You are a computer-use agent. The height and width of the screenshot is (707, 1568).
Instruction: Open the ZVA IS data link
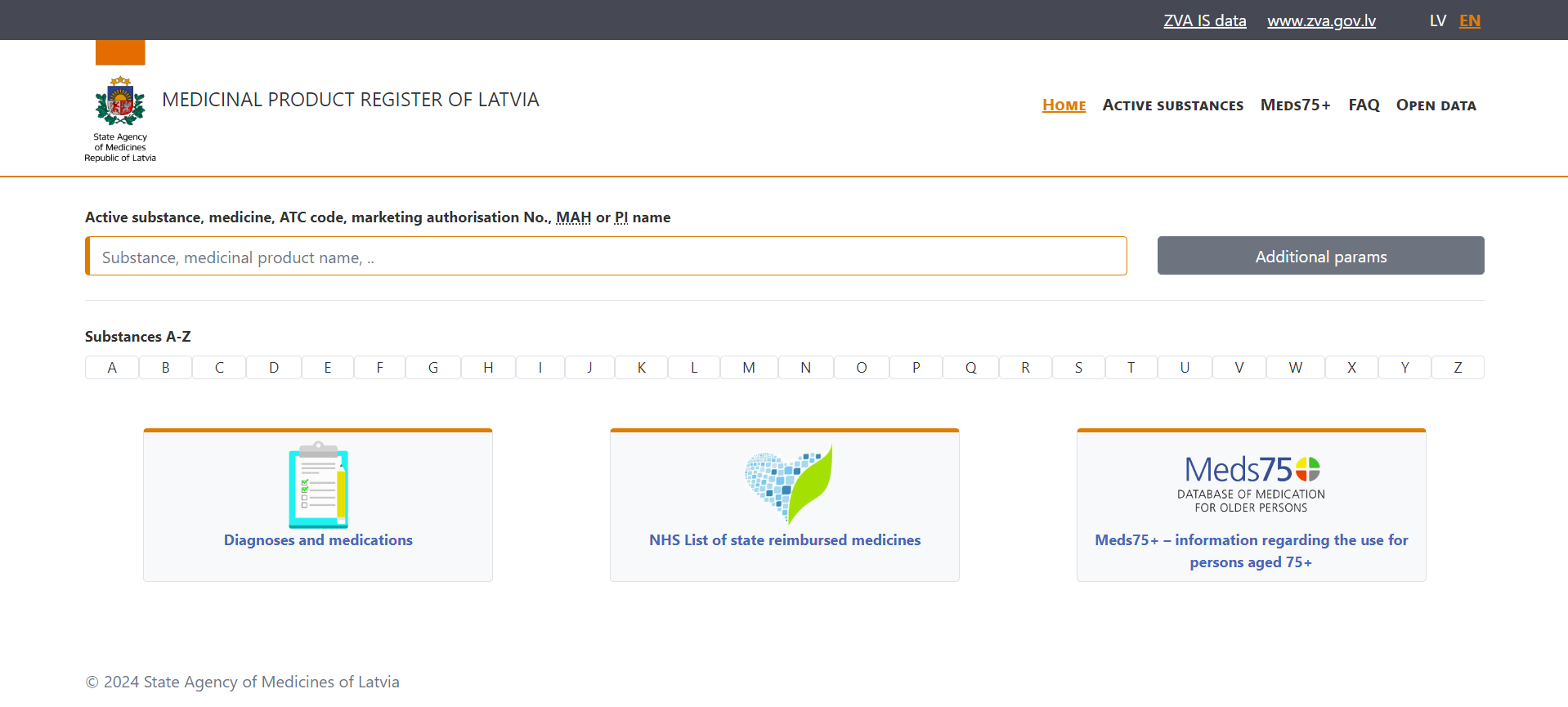(x=1204, y=20)
